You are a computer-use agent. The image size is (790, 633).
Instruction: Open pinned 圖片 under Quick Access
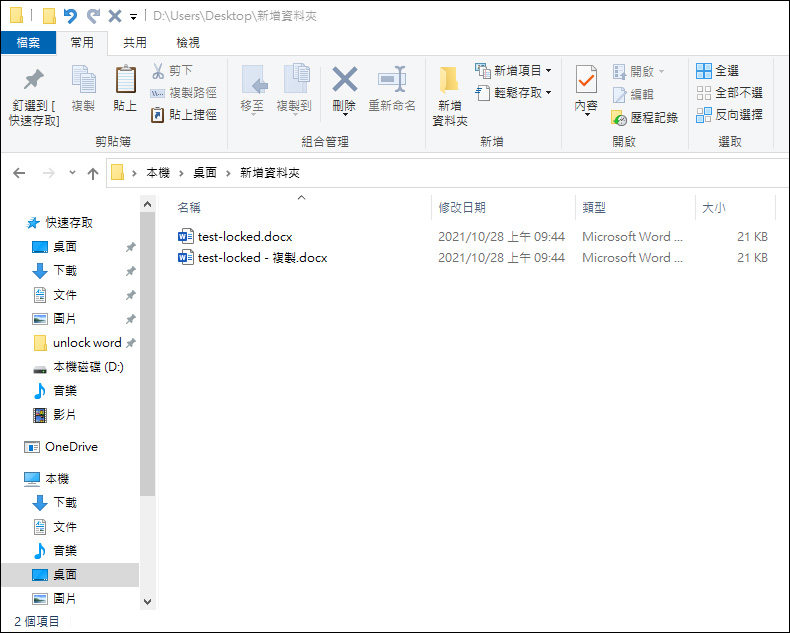[65, 319]
